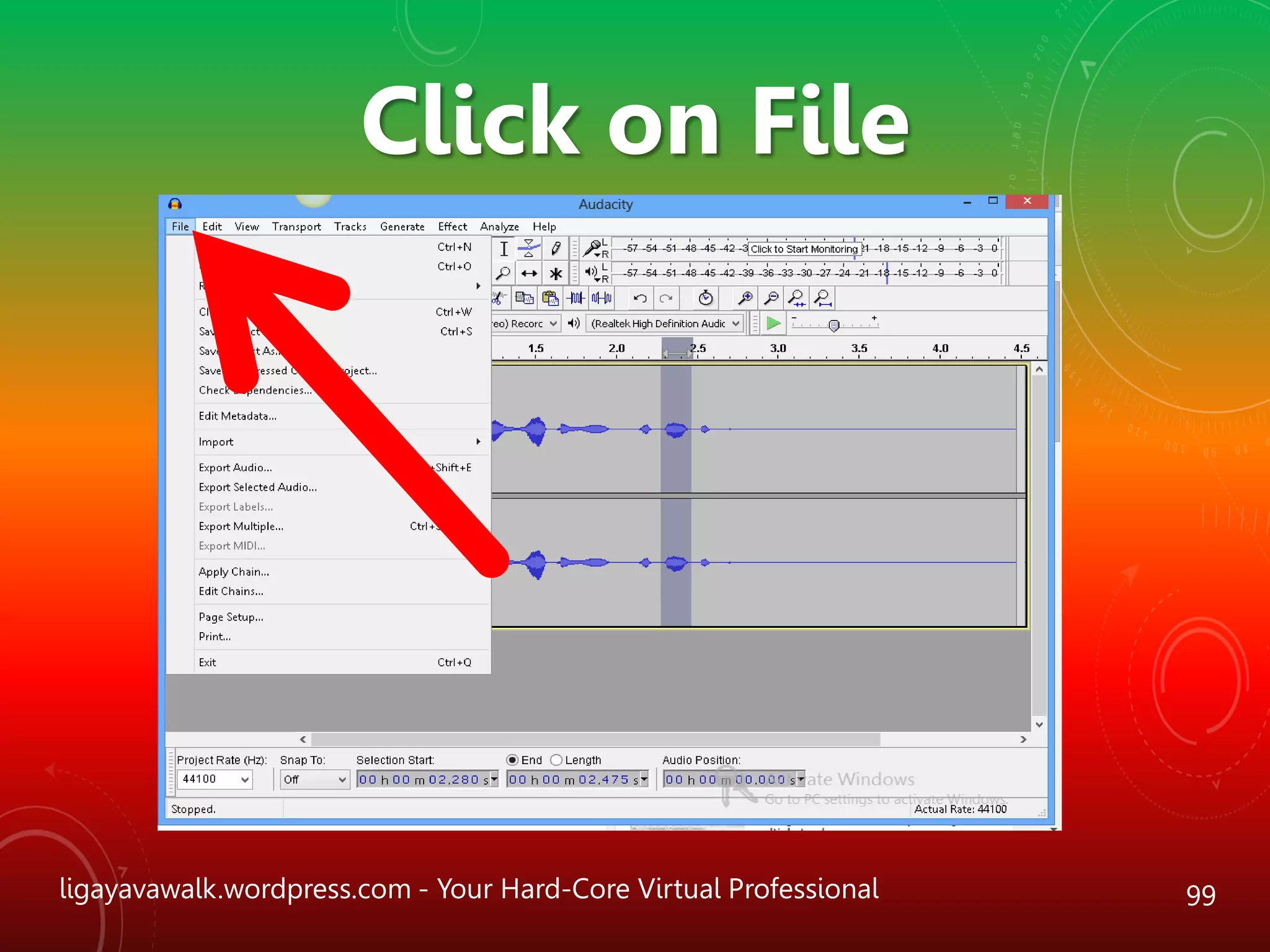This screenshot has height=952, width=1270.
Task: Select the End radio button
Action: (x=512, y=760)
